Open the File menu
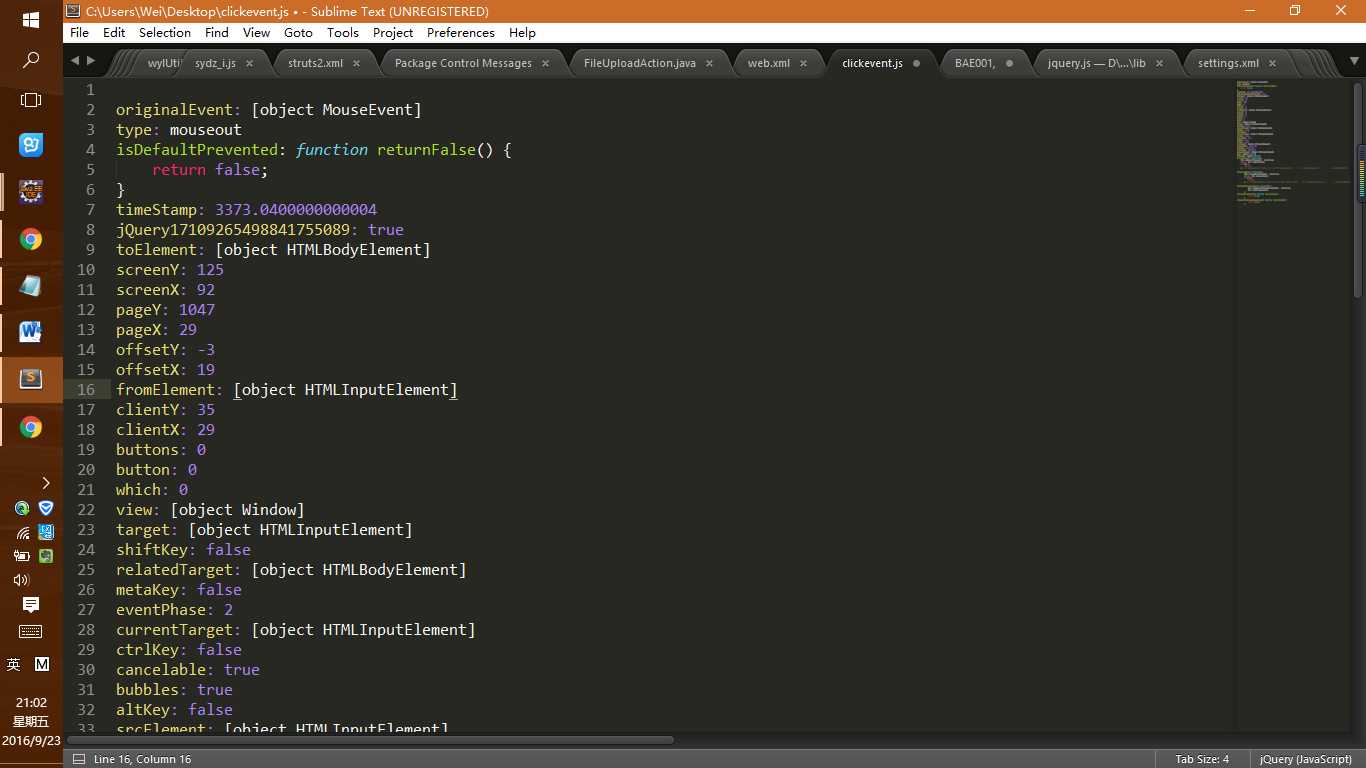 [x=79, y=32]
